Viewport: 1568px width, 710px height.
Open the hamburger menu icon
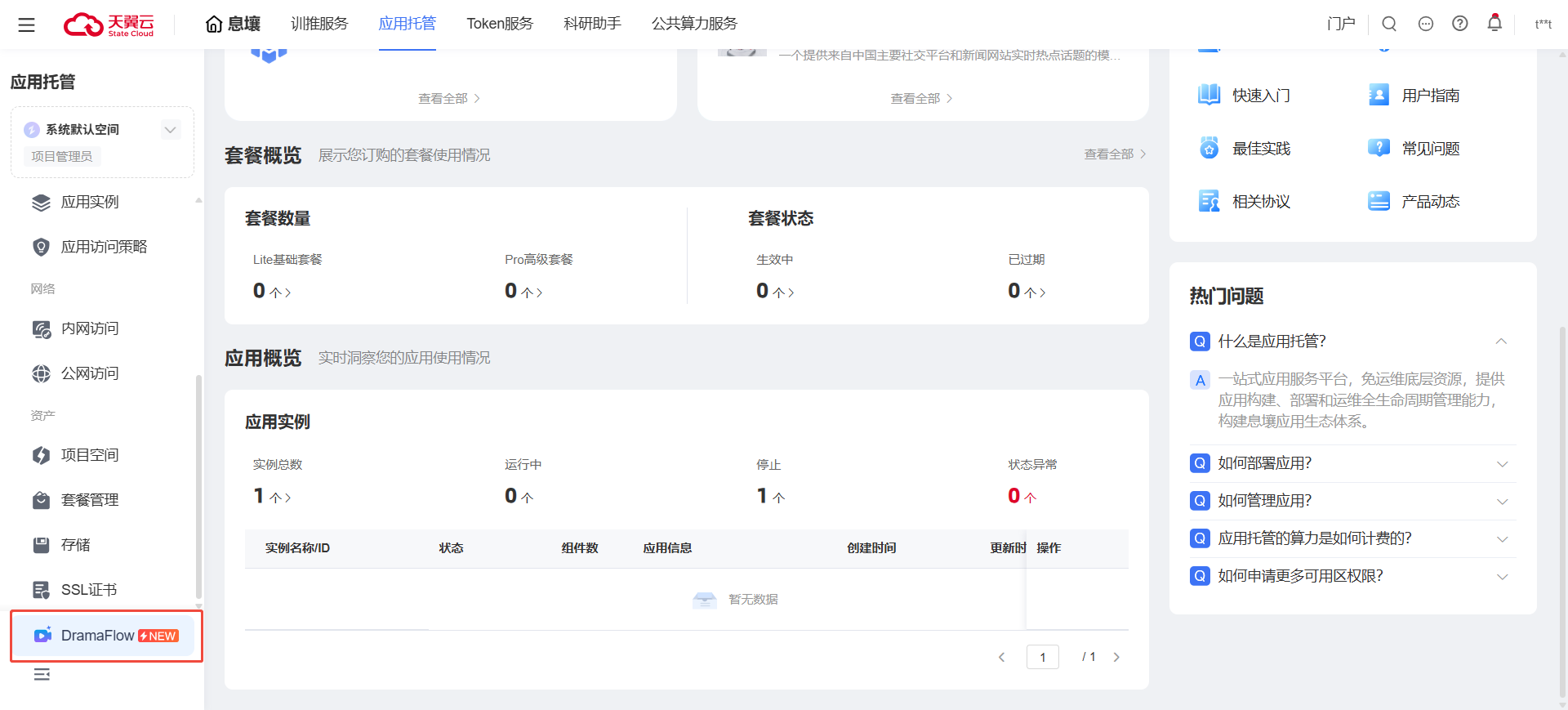click(26, 25)
